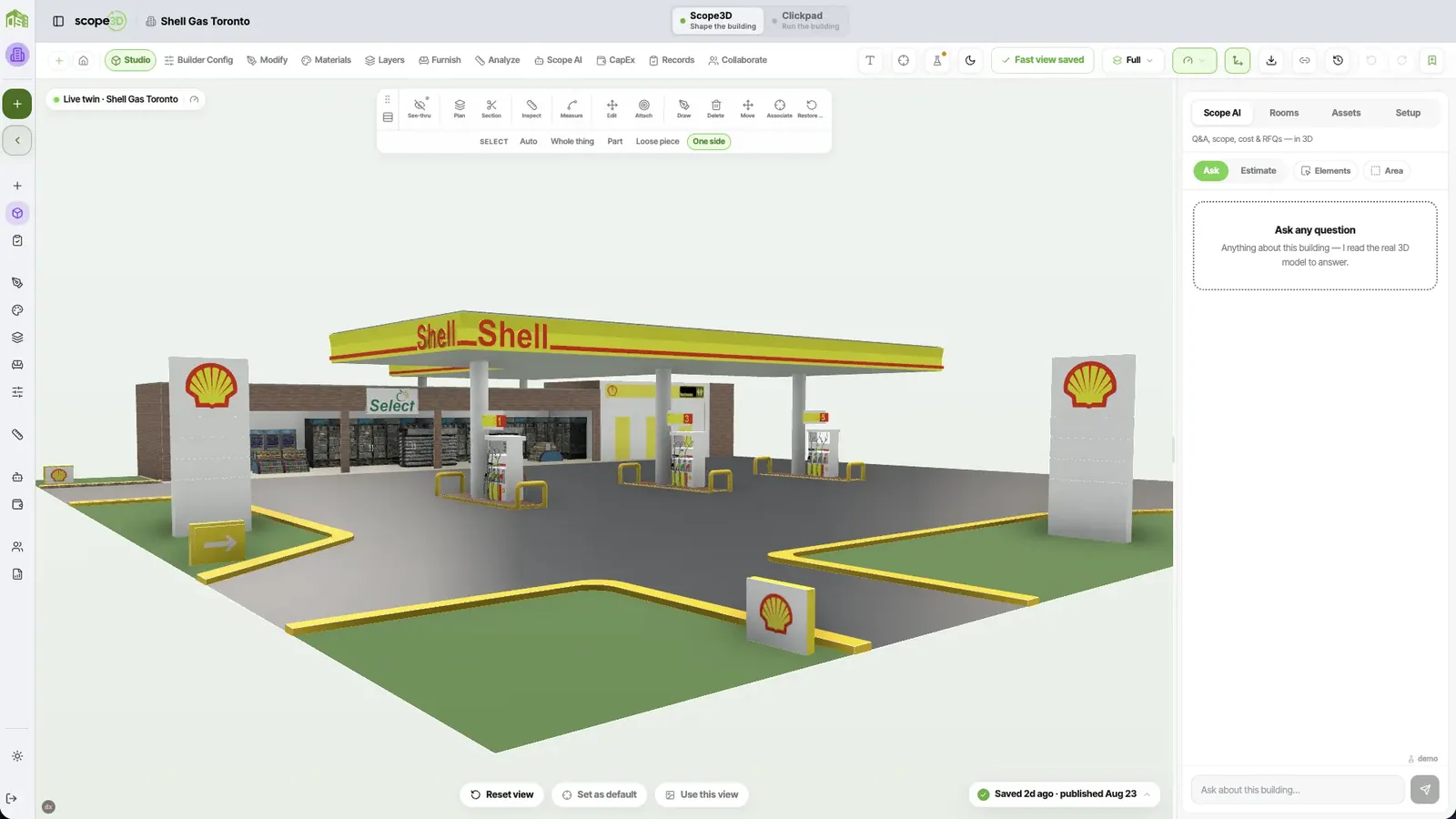The height and width of the screenshot is (819, 1456).
Task: Click the Reset view button
Action: tap(502, 794)
